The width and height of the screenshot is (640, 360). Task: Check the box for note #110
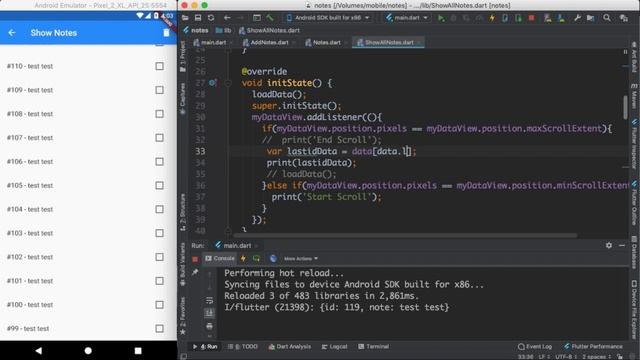click(x=160, y=66)
